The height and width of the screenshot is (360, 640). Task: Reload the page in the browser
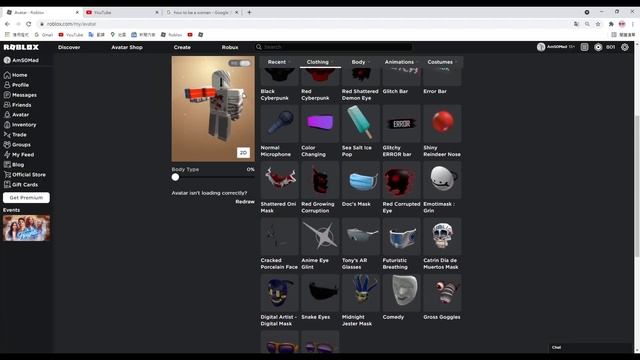(x=29, y=24)
